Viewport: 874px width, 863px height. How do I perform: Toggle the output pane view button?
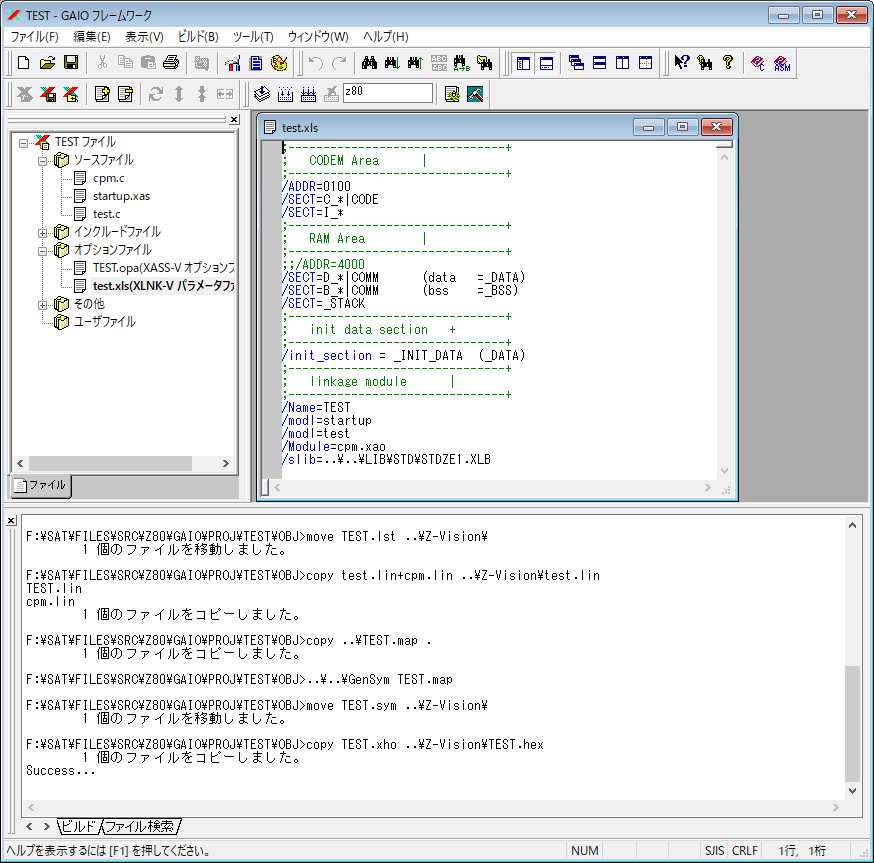point(546,63)
